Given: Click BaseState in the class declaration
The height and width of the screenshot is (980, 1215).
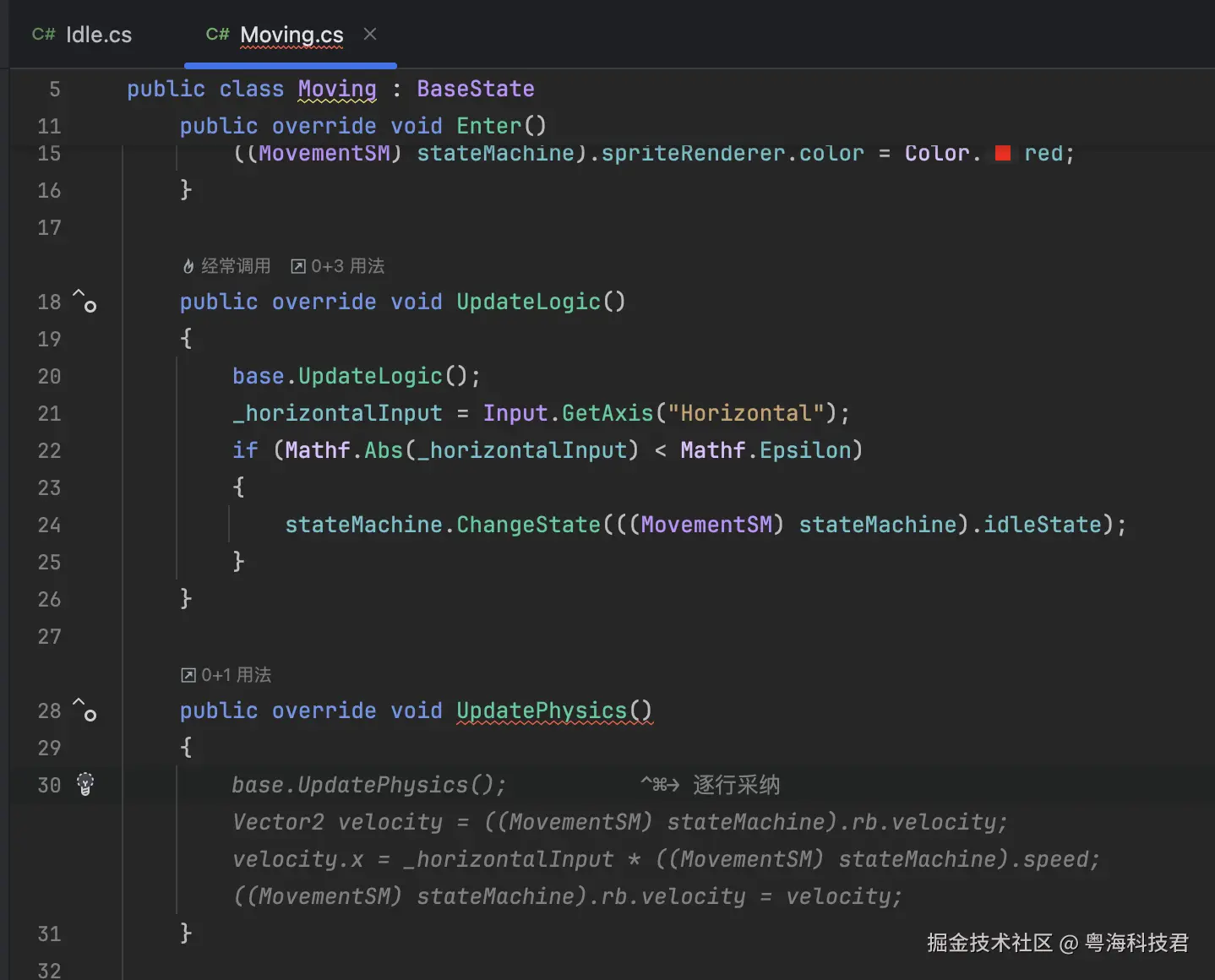Looking at the screenshot, I should pyautogui.click(x=476, y=89).
